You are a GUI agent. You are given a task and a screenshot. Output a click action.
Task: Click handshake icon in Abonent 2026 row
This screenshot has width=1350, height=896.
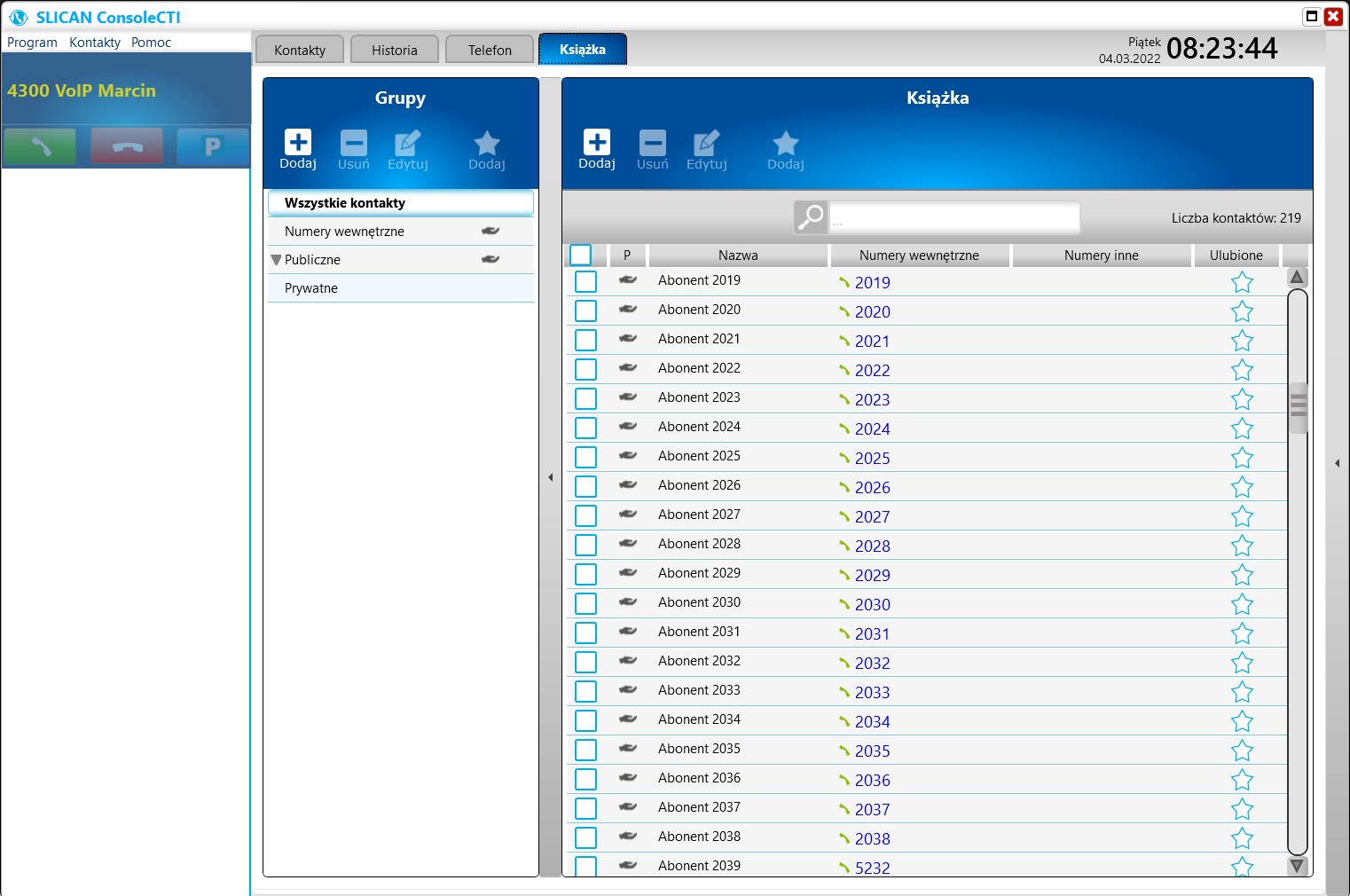click(628, 484)
